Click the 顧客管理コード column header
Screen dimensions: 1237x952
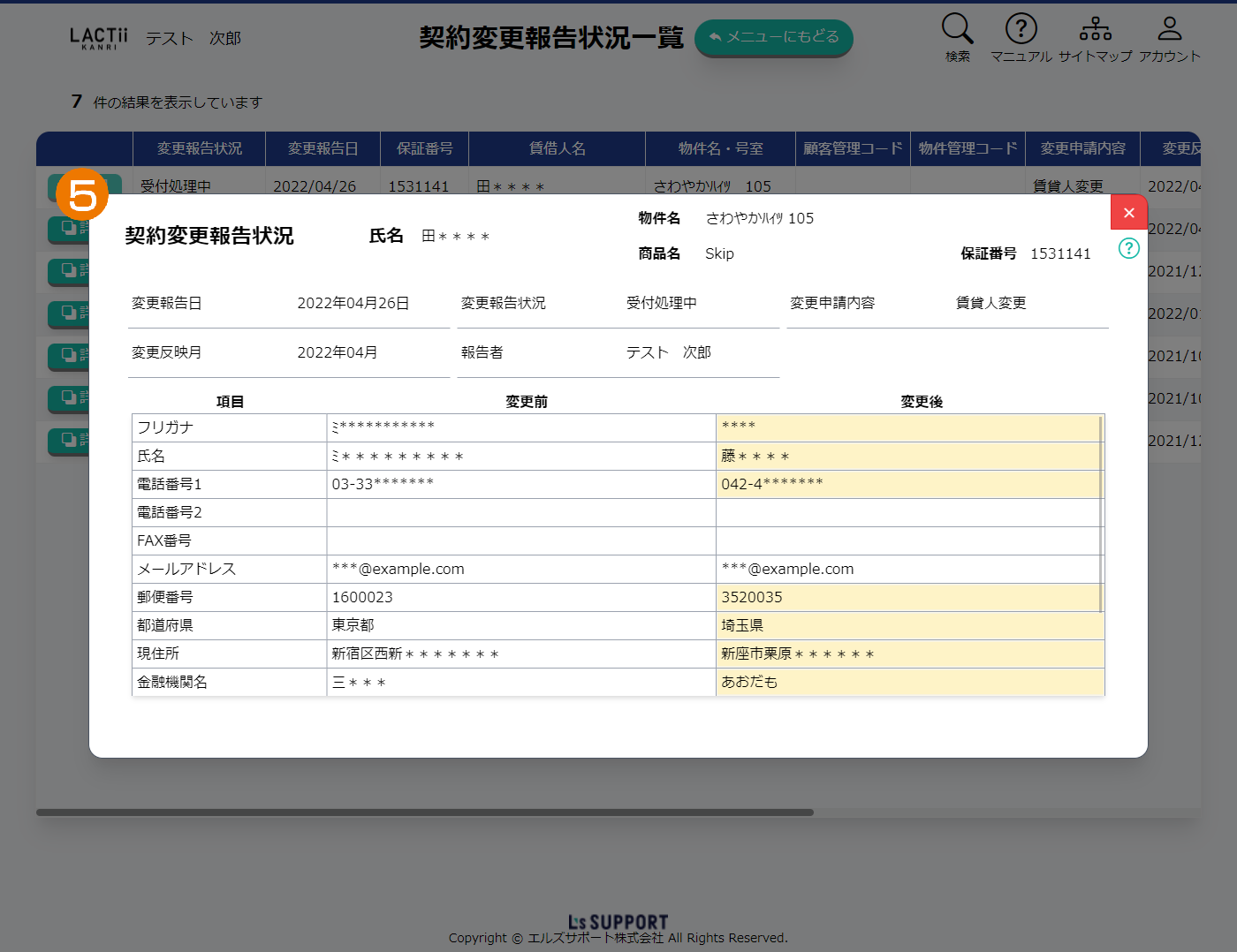853,149
